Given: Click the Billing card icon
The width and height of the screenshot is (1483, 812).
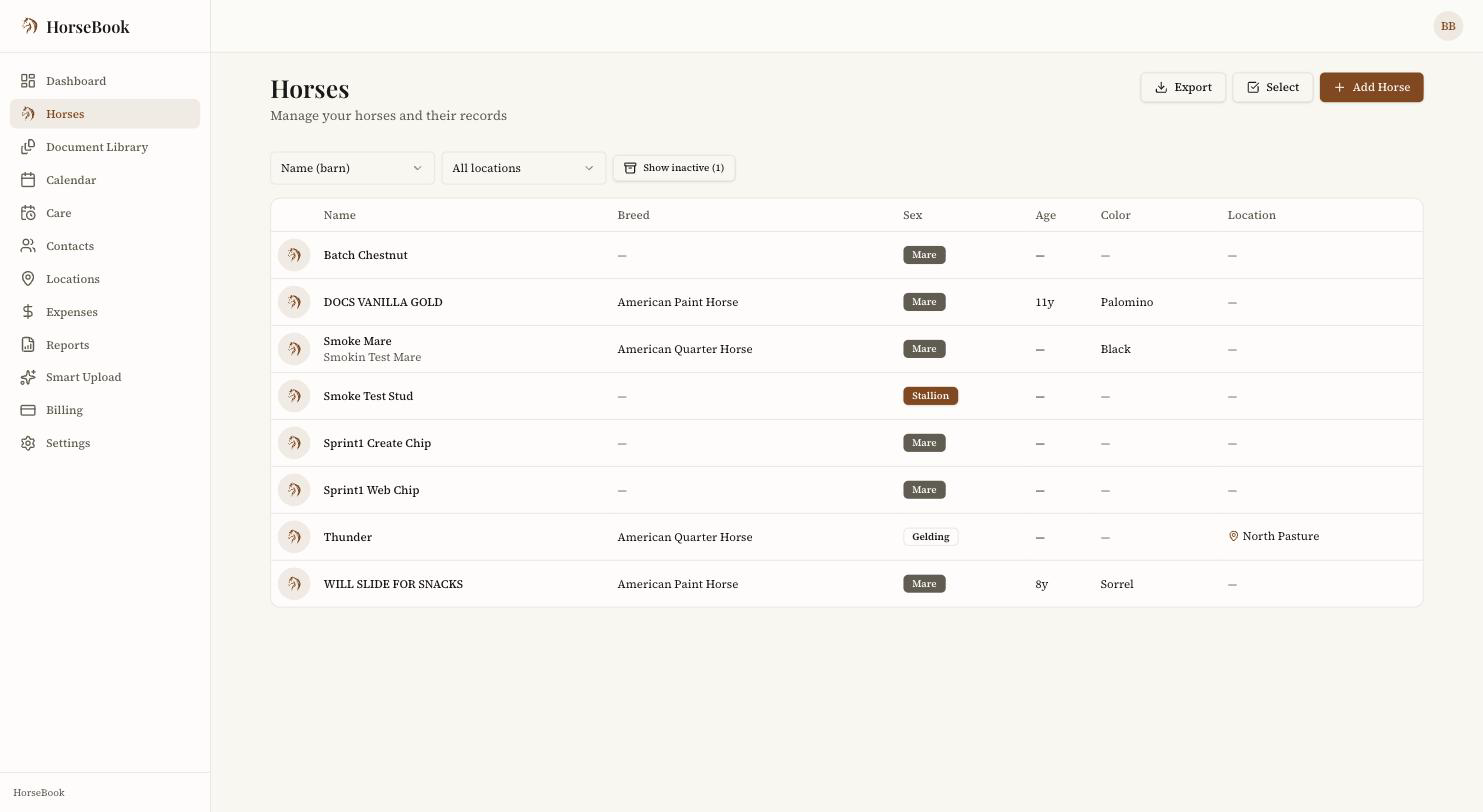Looking at the screenshot, I should [x=28, y=410].
